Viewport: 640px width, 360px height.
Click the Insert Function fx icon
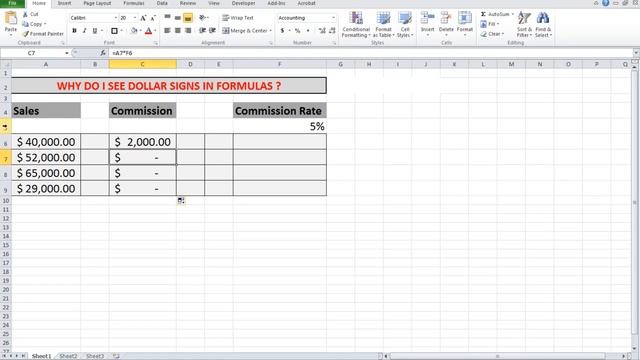click(103, 53)
